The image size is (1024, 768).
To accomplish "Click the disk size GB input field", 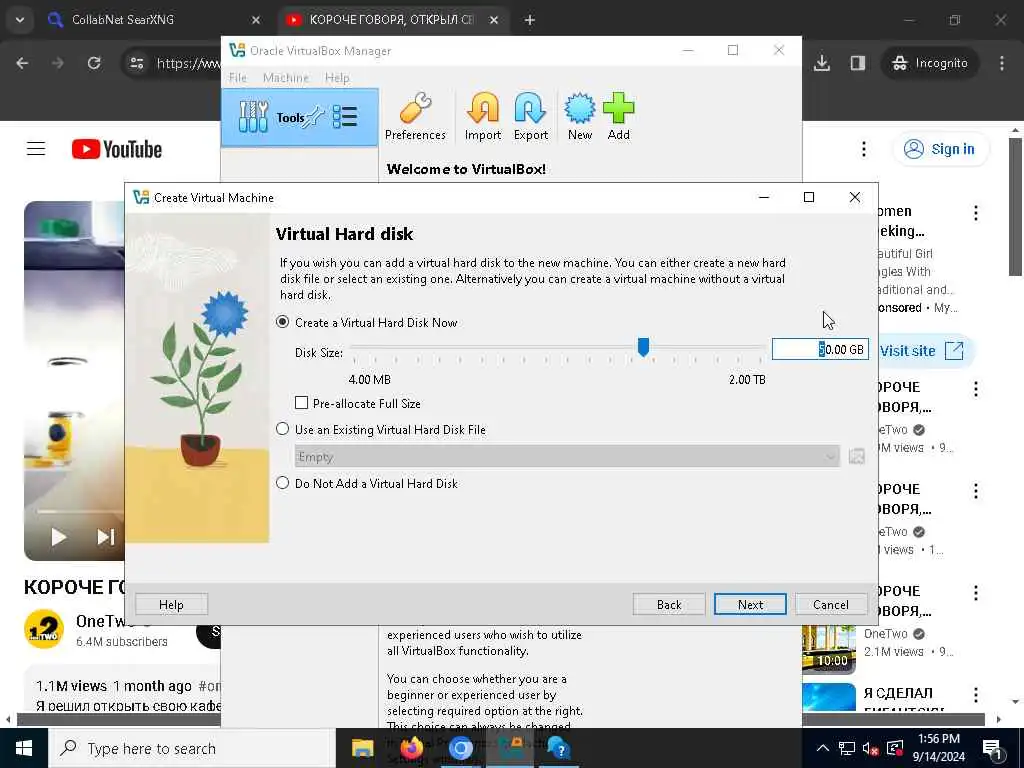I will tap(820, 350).
